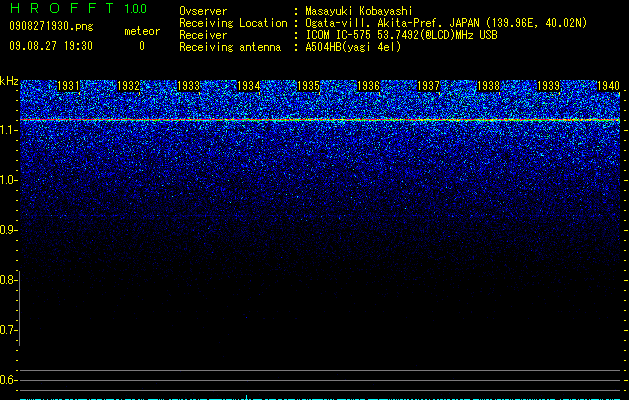Image resolution: width=629 pixels, height=400 pixels.
Task: Select the 0.7 frequency axis label
Action: [8, 330]
